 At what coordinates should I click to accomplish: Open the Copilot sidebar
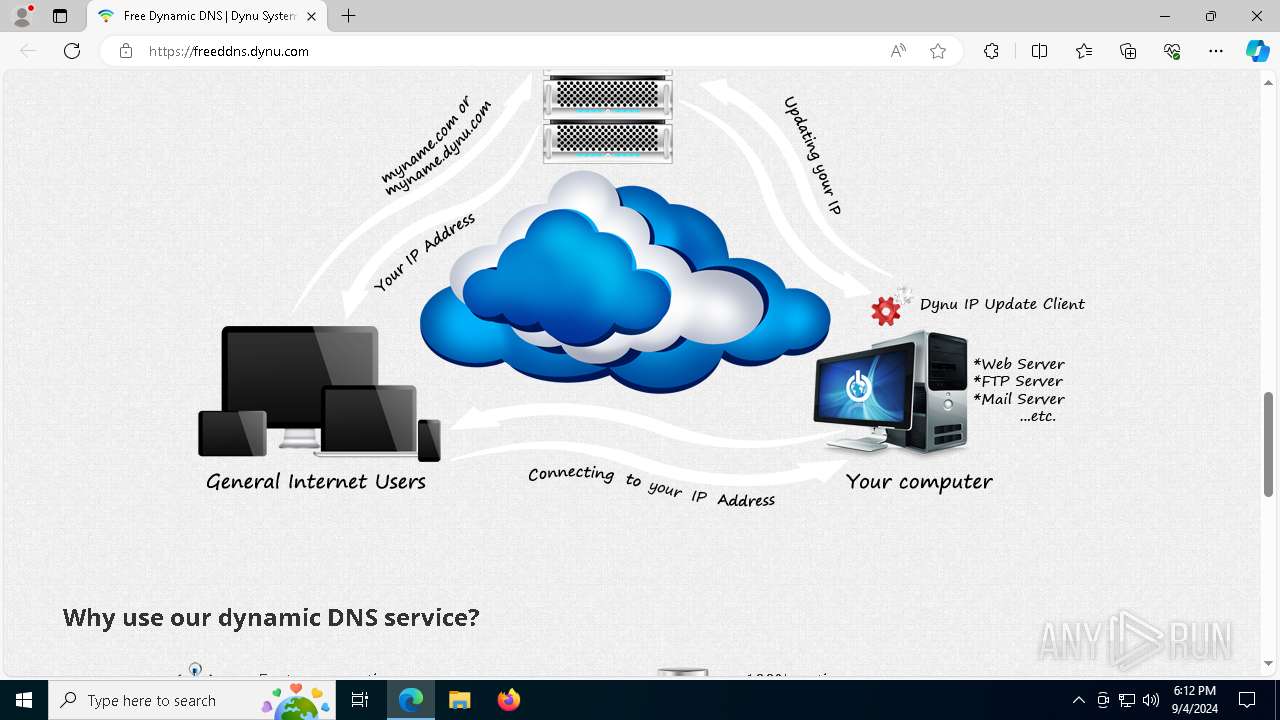(x=1257, y=51)
